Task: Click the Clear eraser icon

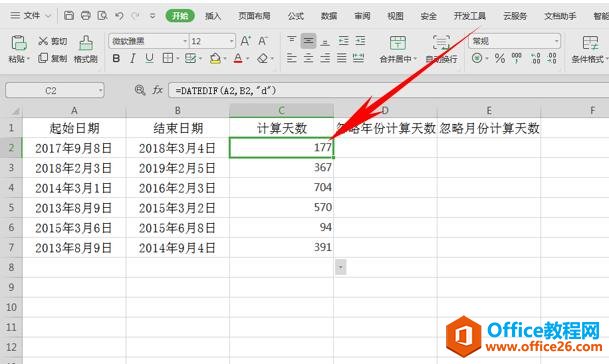Action: click(x=263, y=59)
